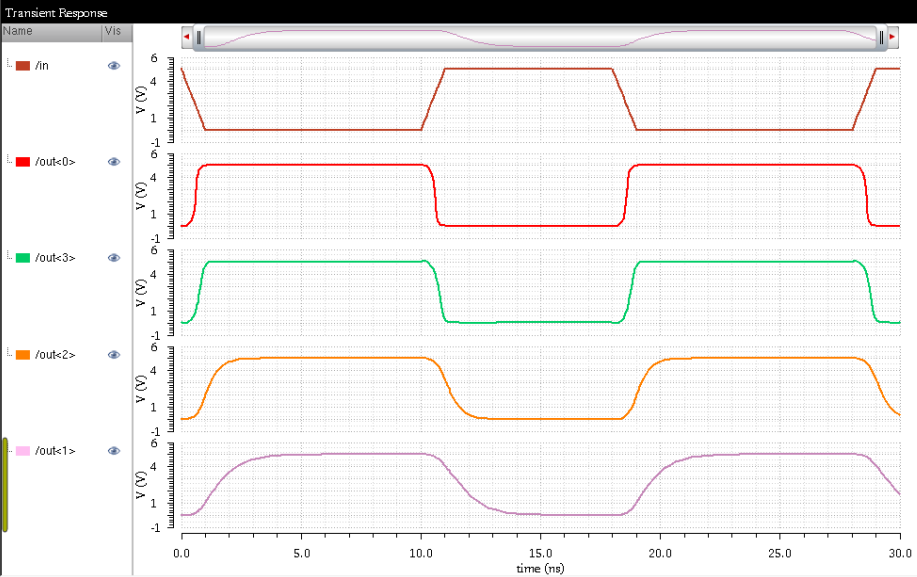Click the right red pan arrow icon
The height and width of the screenshot is (577, 917).
pyautogui.click(x=893, y=36)
